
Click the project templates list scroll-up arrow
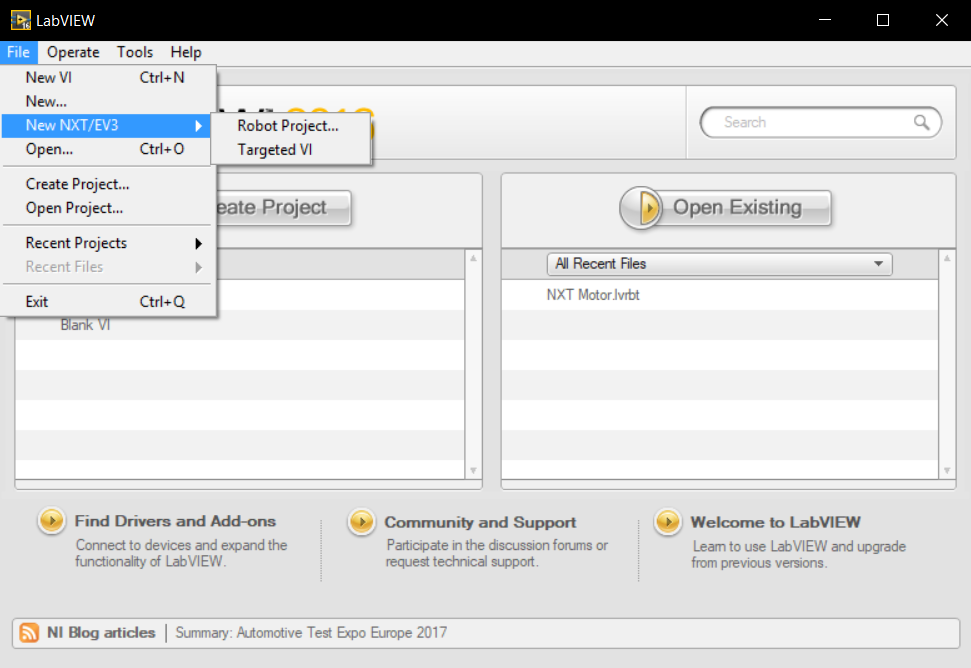[473, 258]
